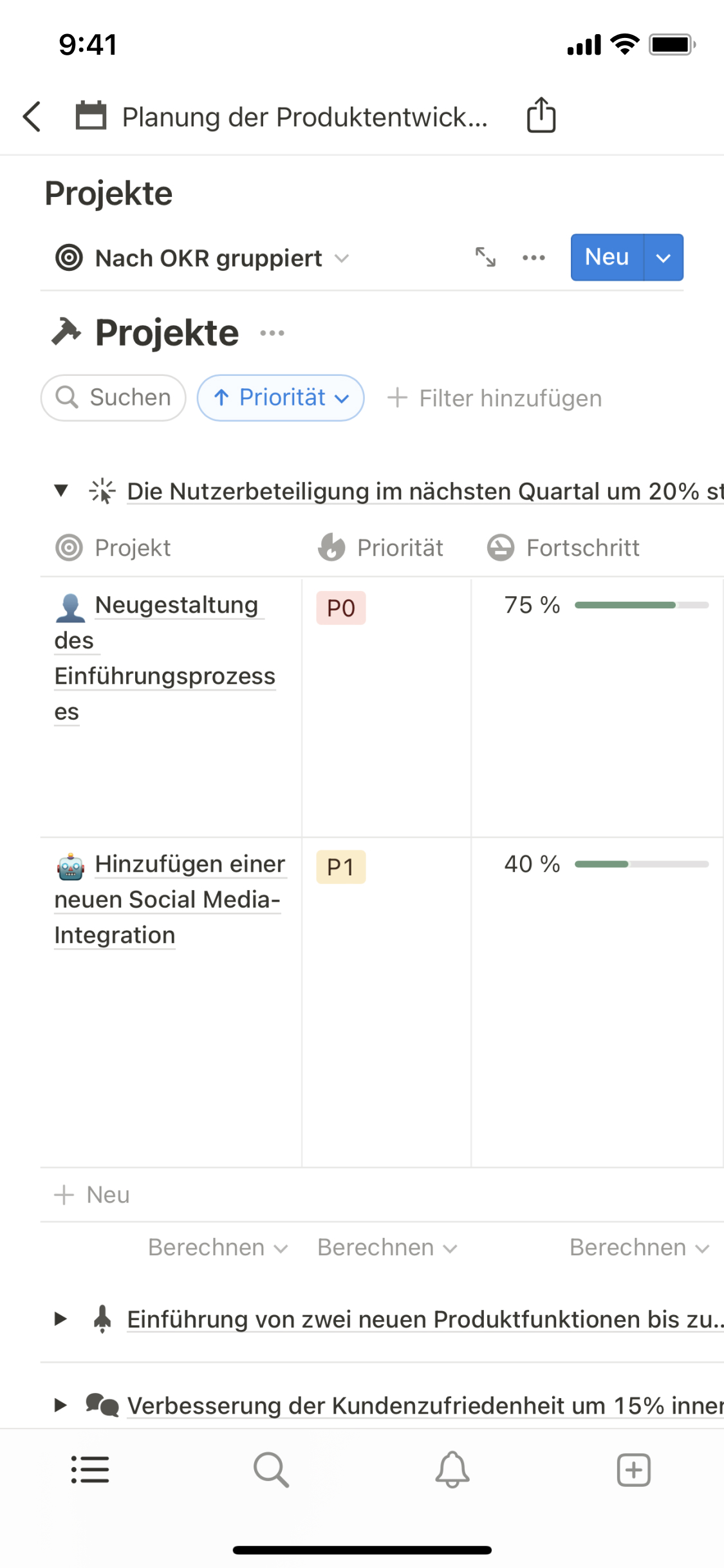Image resolution: width=724 pixels, height=1568 pixels.
Task: Open three-dot menu beside Projekte heading
Action: (x=272, y=333)
